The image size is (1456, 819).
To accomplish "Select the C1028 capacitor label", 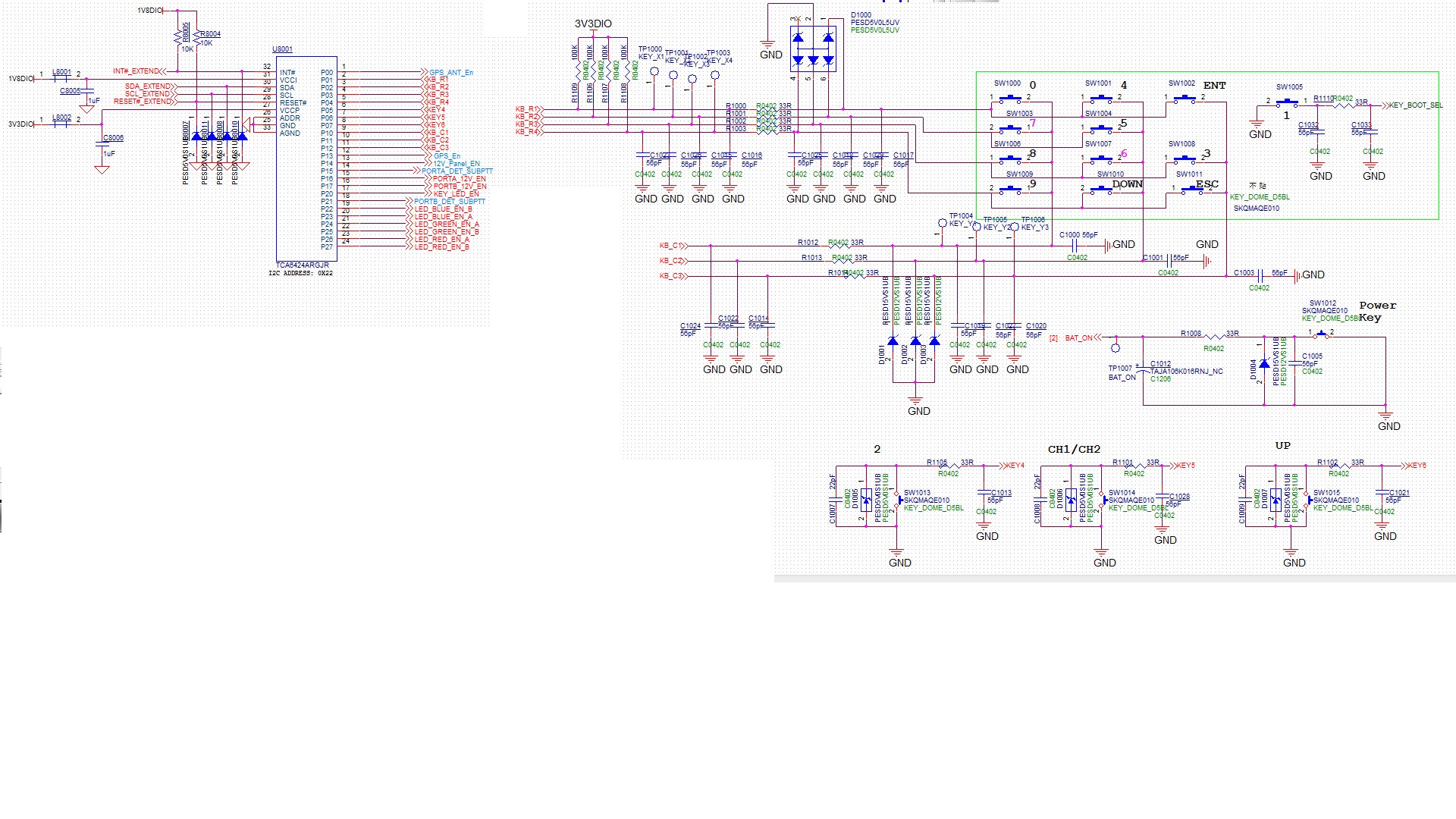I will click(x=1179, y=497).
